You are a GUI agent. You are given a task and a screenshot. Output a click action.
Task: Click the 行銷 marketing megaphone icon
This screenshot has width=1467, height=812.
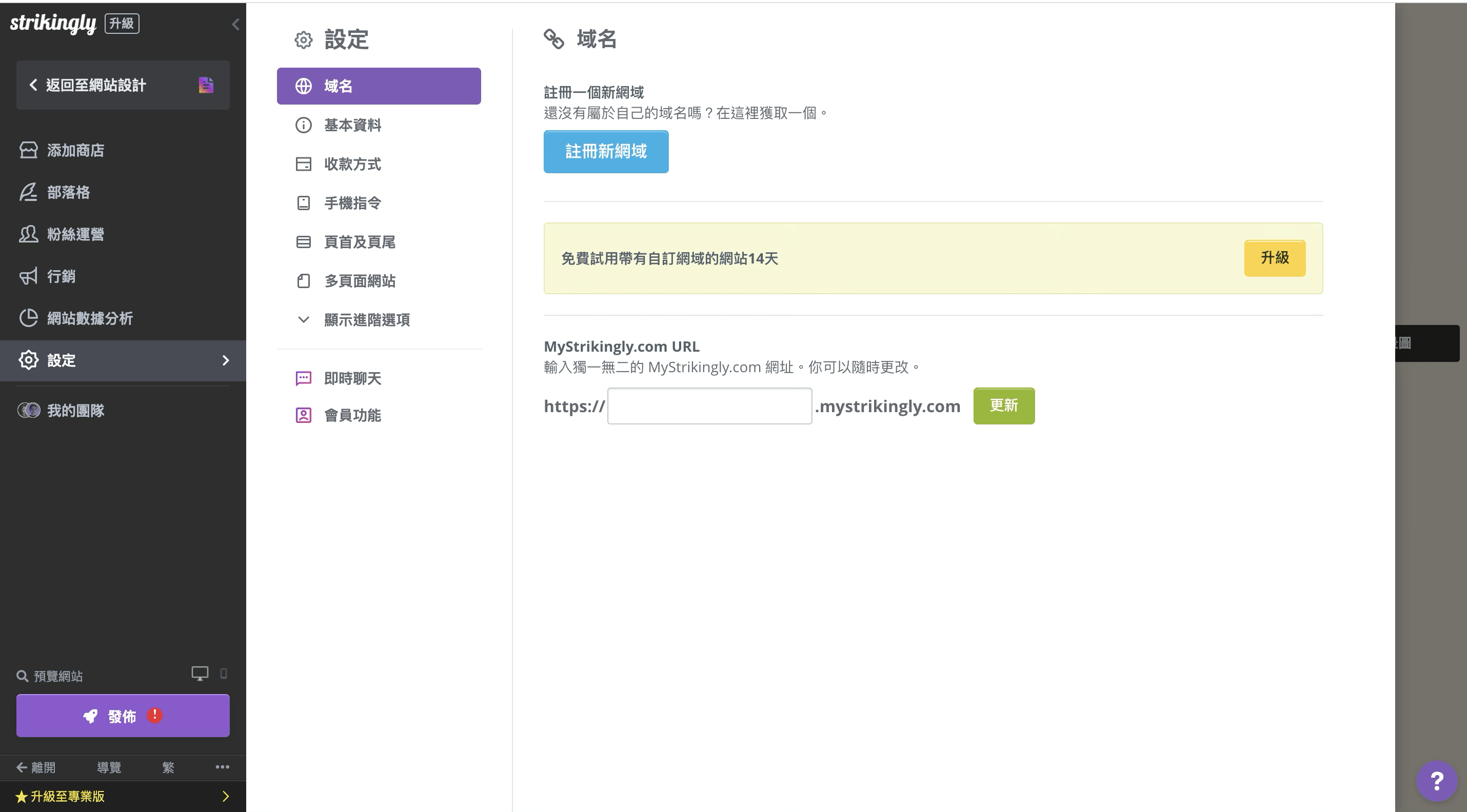point(29,276)
